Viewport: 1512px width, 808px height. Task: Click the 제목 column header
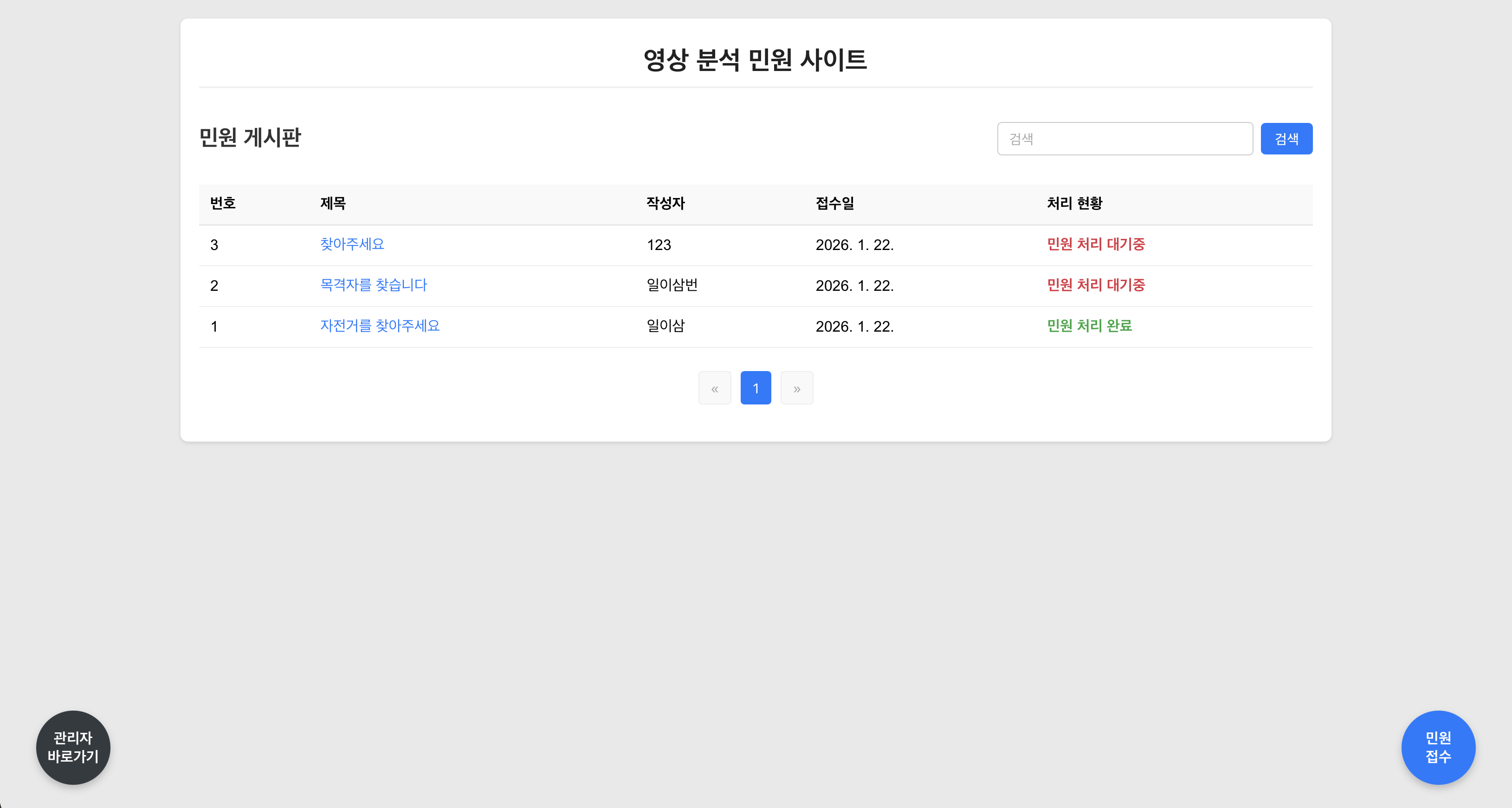click(x=332, y=204)
